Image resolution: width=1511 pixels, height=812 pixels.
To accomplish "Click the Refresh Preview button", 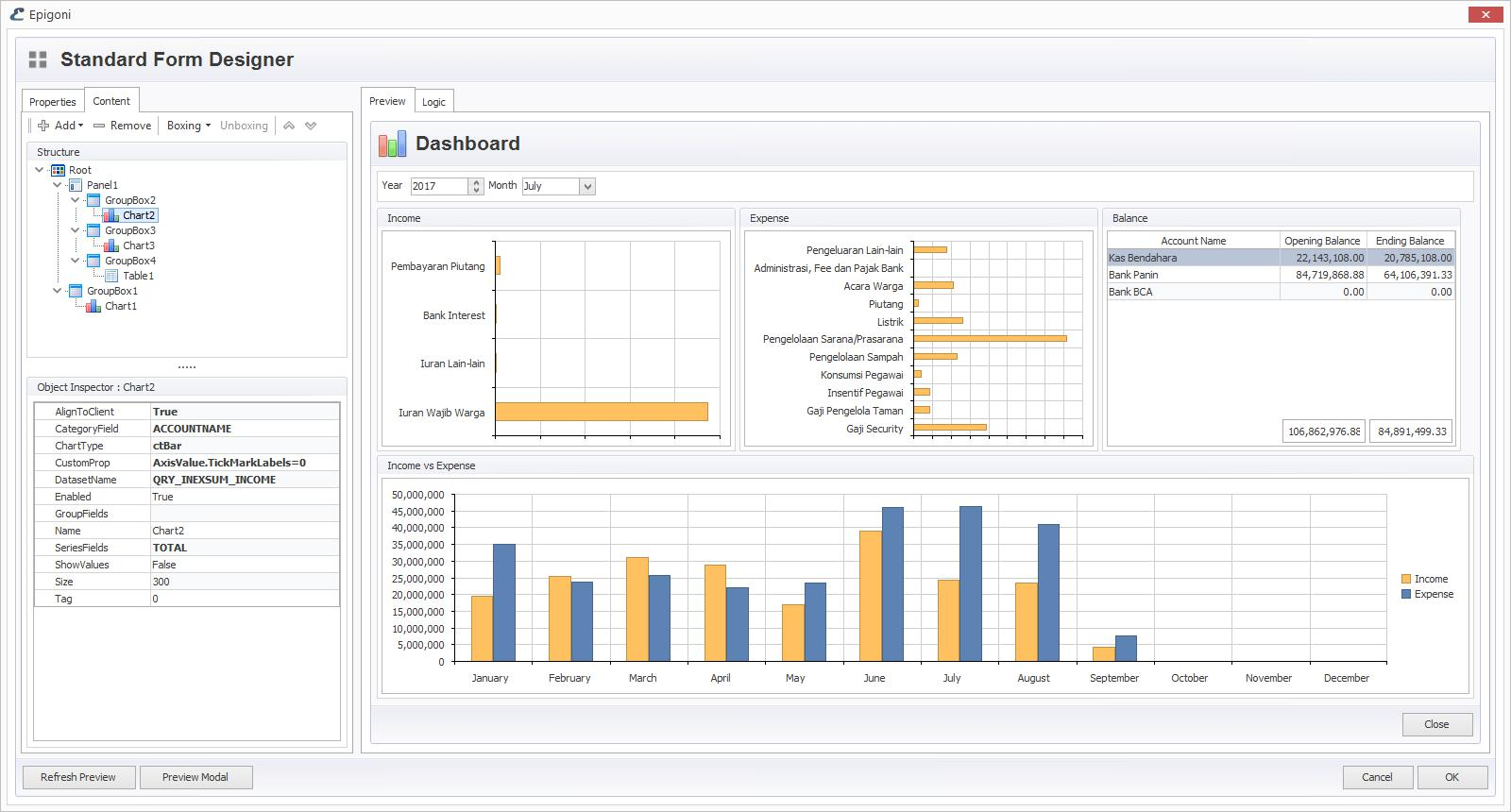I will click(x=78, y=777).
